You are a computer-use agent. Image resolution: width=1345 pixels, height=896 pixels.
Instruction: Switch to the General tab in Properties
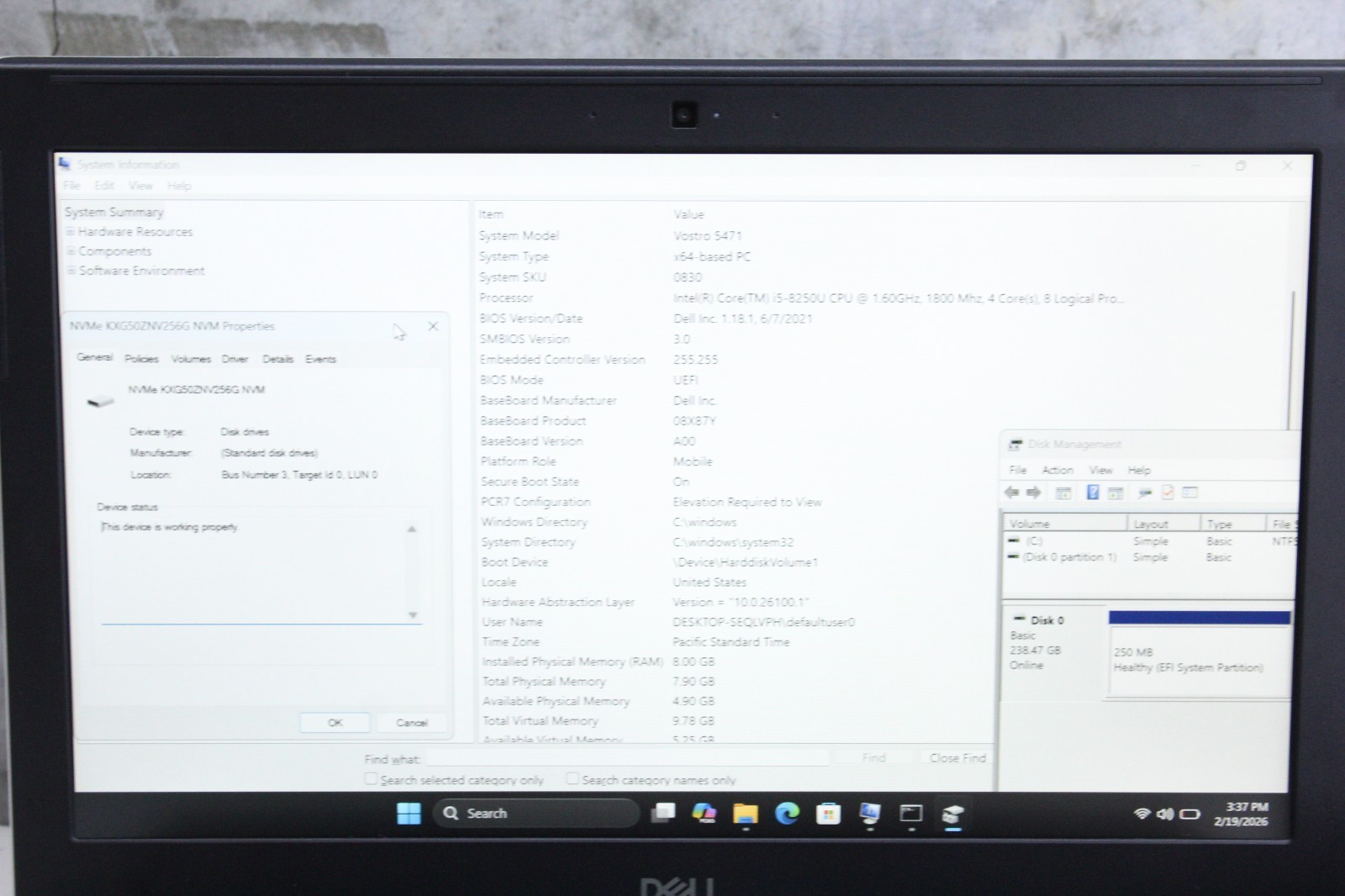[94, 357]
